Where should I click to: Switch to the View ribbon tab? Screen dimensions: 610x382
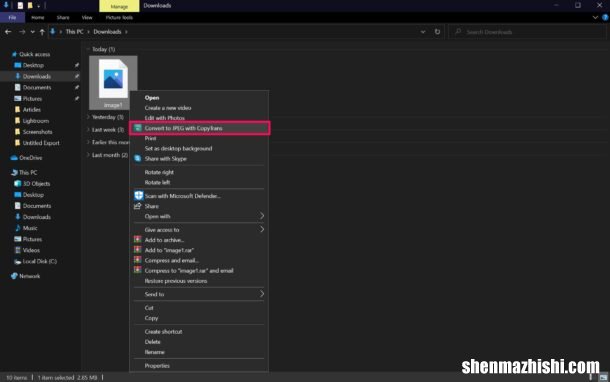[87, 18]
